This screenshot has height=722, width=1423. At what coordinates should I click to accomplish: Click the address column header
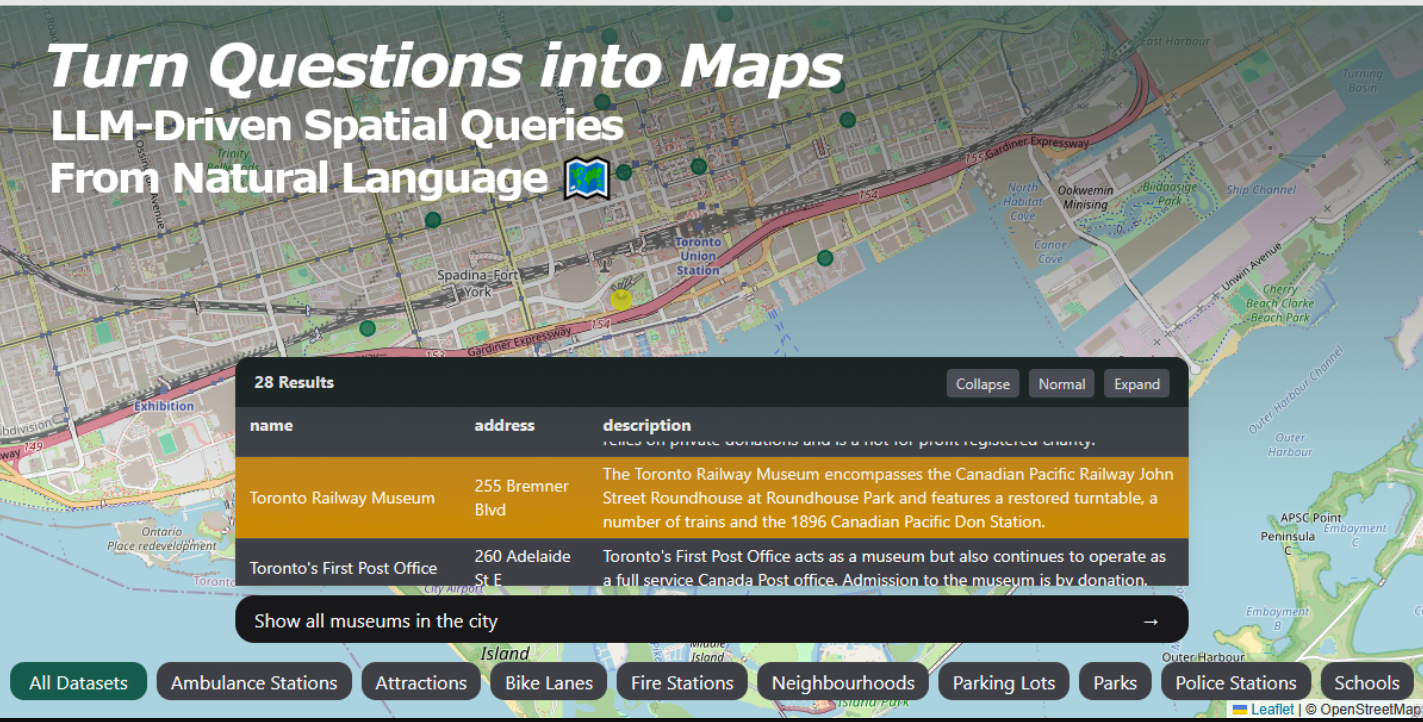pos(505,425)
